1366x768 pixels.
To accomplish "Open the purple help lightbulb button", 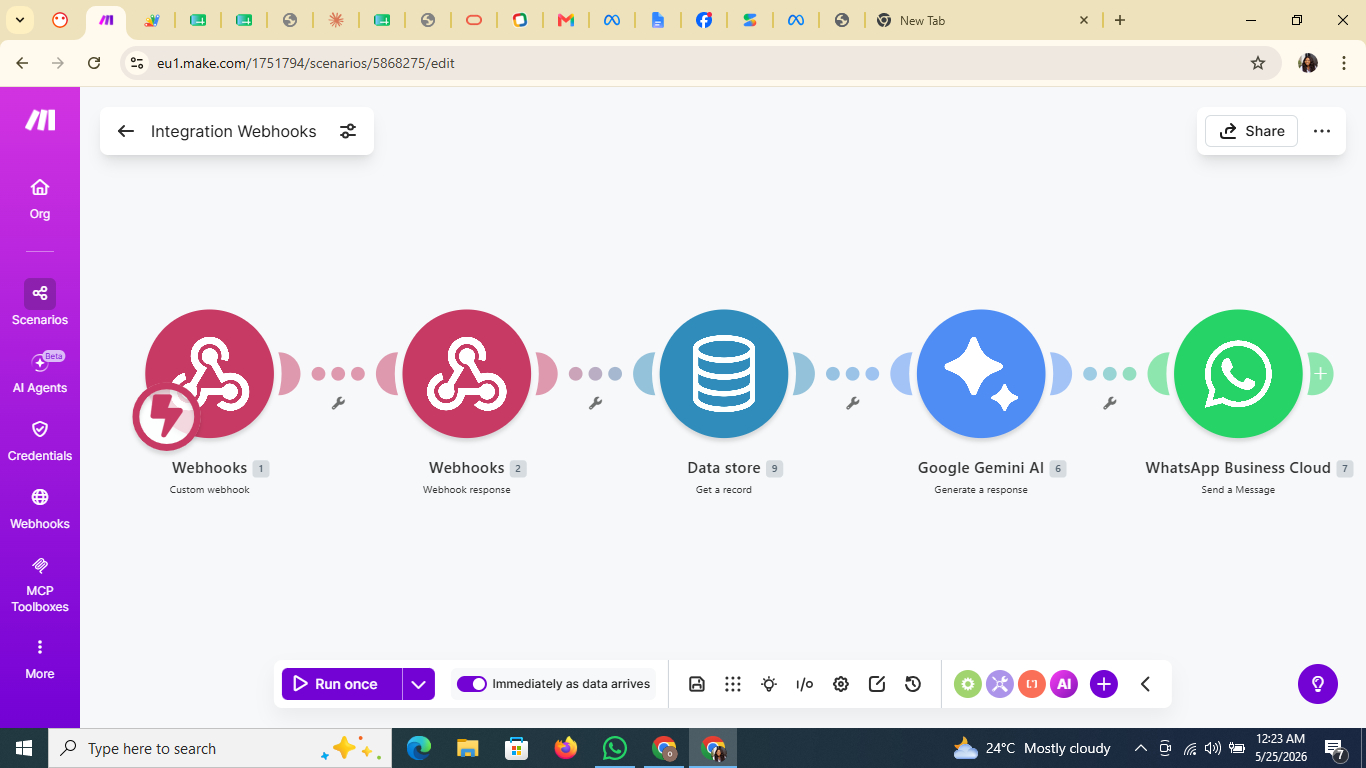I will 1318,684.
